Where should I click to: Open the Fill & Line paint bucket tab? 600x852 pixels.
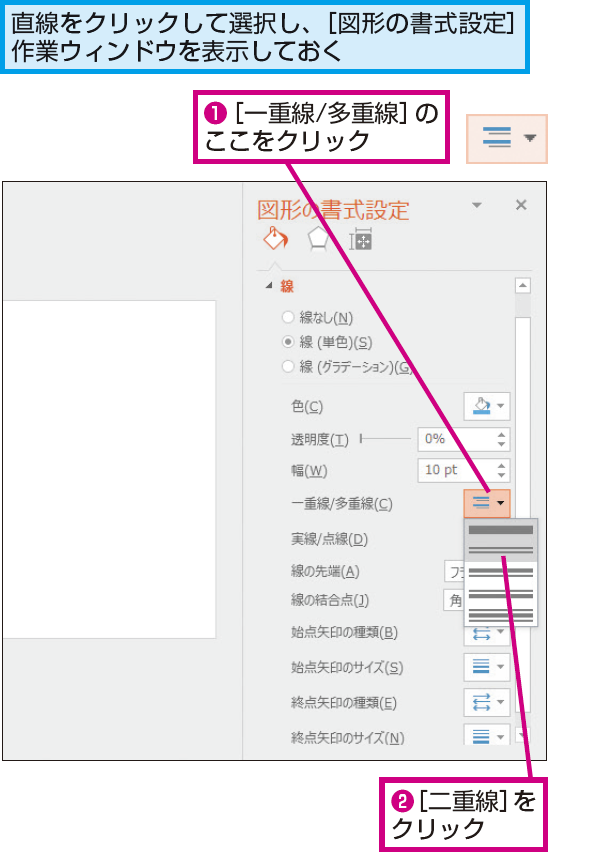point(276,238)
